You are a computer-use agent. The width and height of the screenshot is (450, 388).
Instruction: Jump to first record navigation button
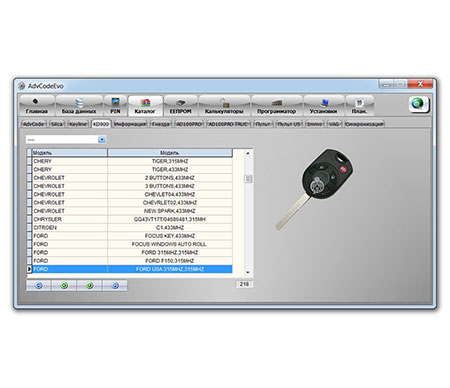(39, 286)
